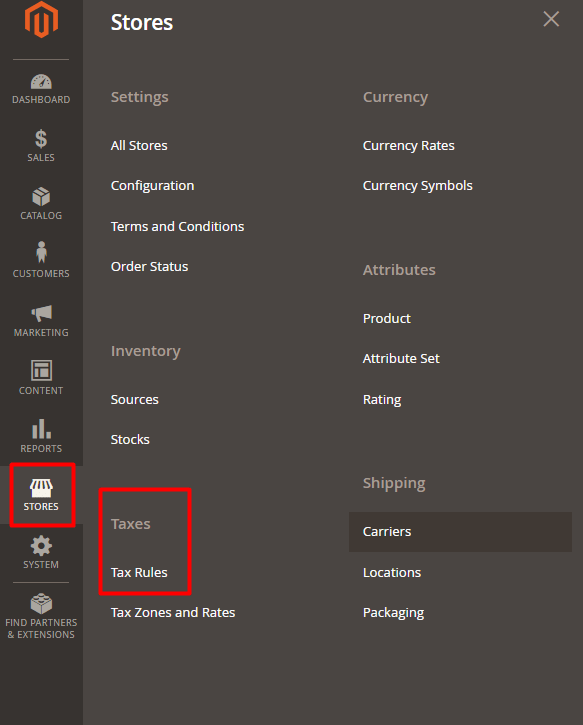Go to Tax Zones and Rates
Image resolution: width=583 pixels, height=725 pixels.
click(172, 613)
